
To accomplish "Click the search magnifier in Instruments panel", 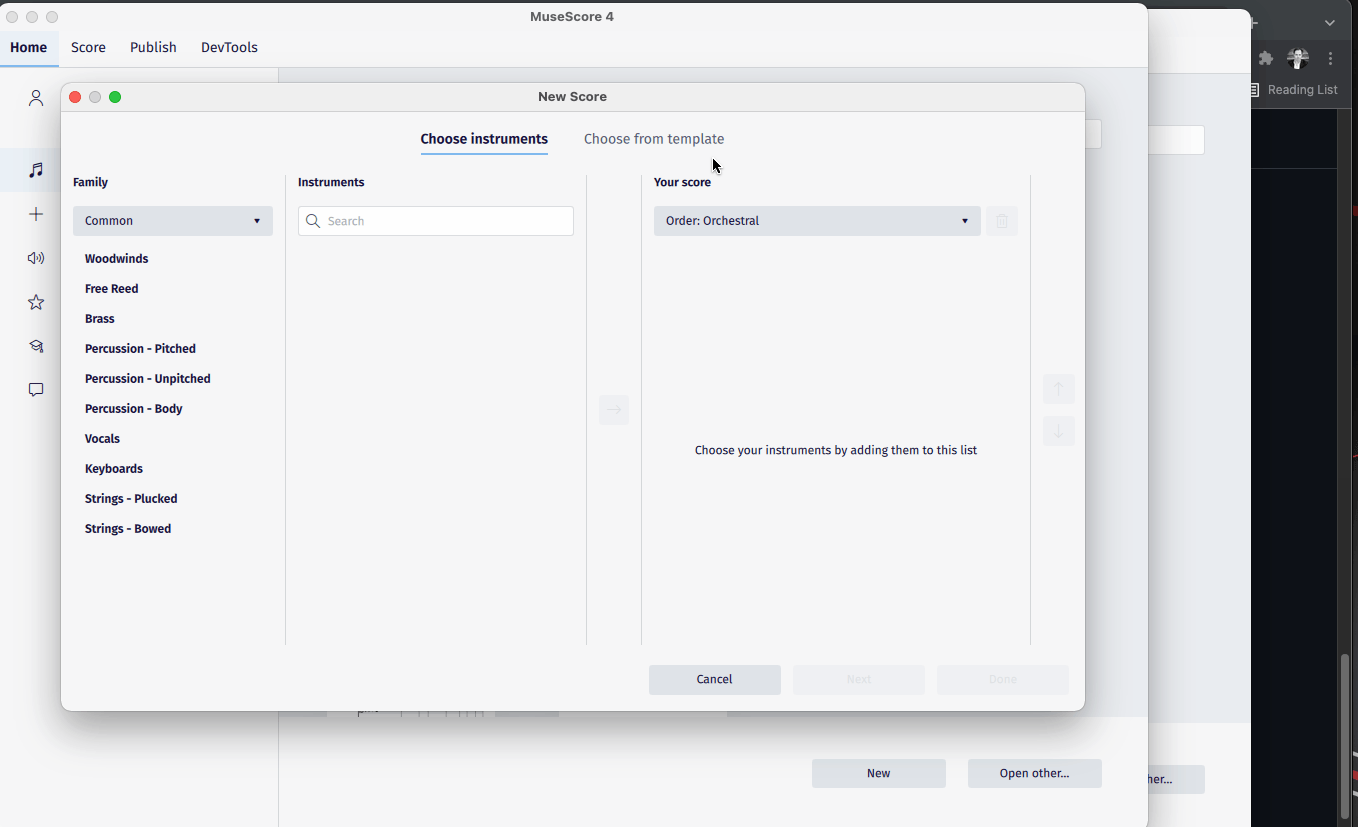I will (313, 220).
